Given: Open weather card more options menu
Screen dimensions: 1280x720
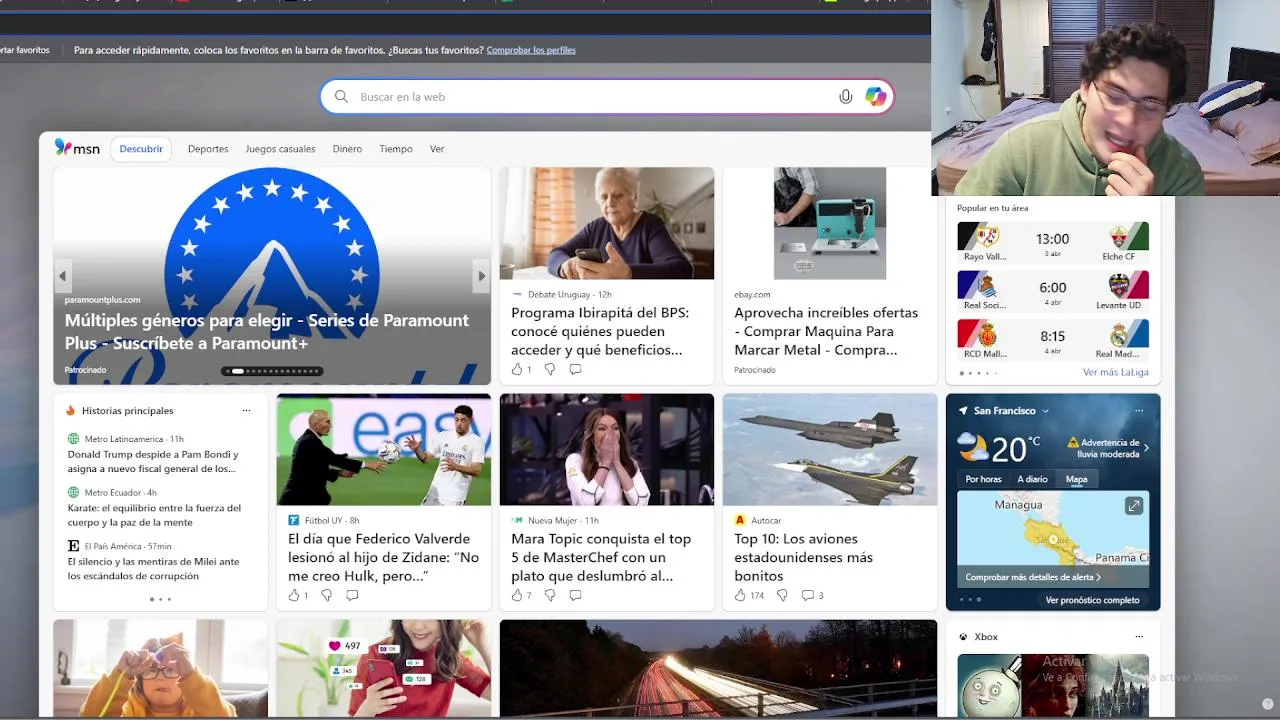Looking at the screenshot, I should [1139, 410].
